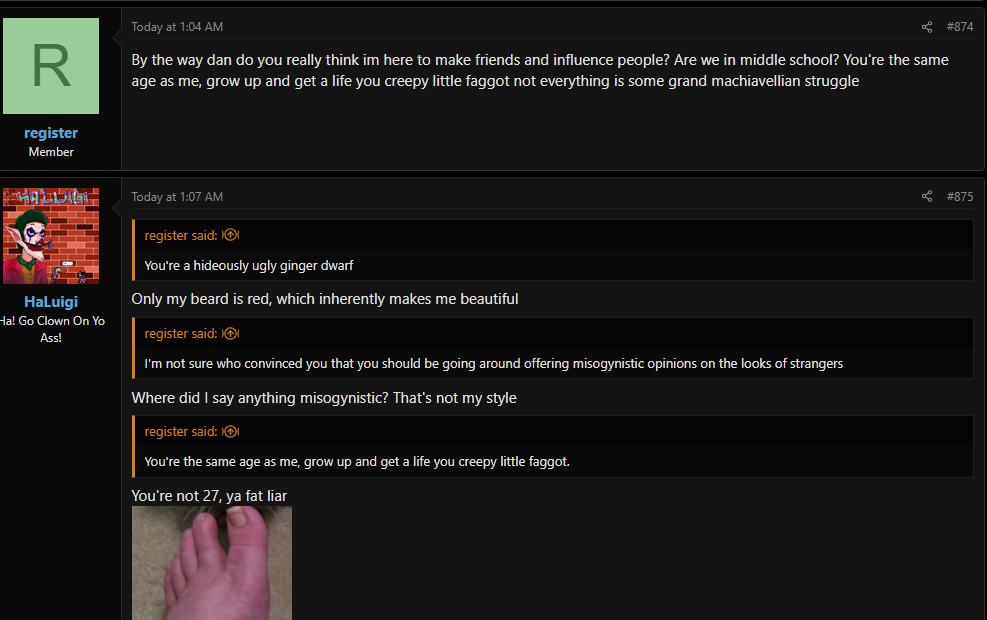
Task: Open HaLuigi's clown avatar image
Action: click(x=51, y=236)
